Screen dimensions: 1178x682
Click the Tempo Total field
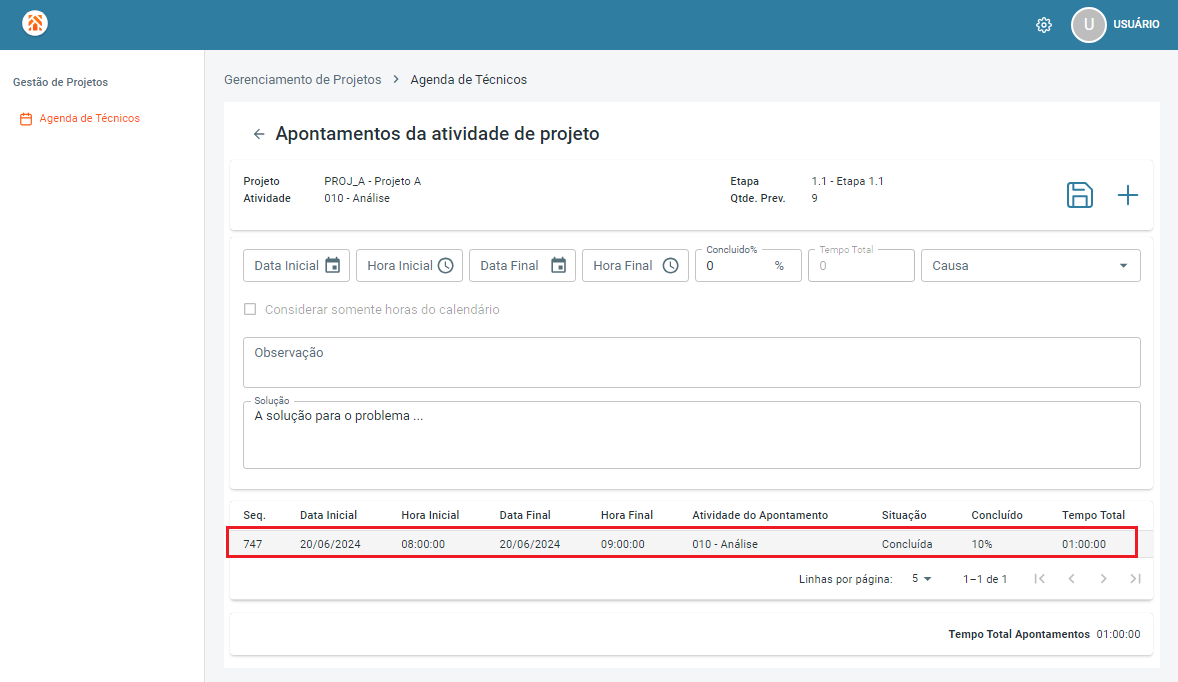pyautogui.click(x=861, y=266)
